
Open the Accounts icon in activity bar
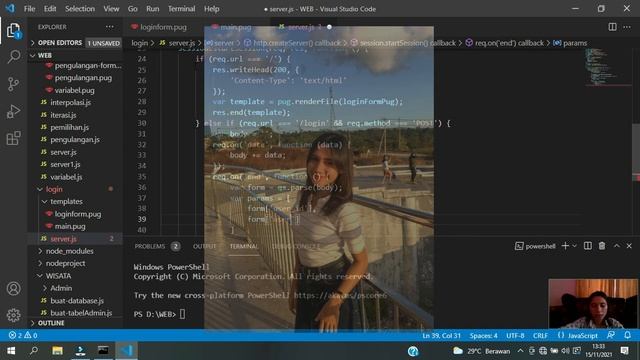tap(13, 289)
